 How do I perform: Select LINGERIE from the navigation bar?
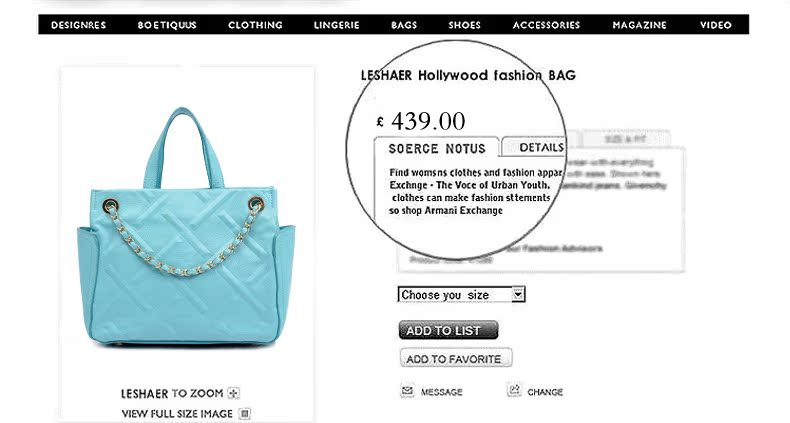337,25
